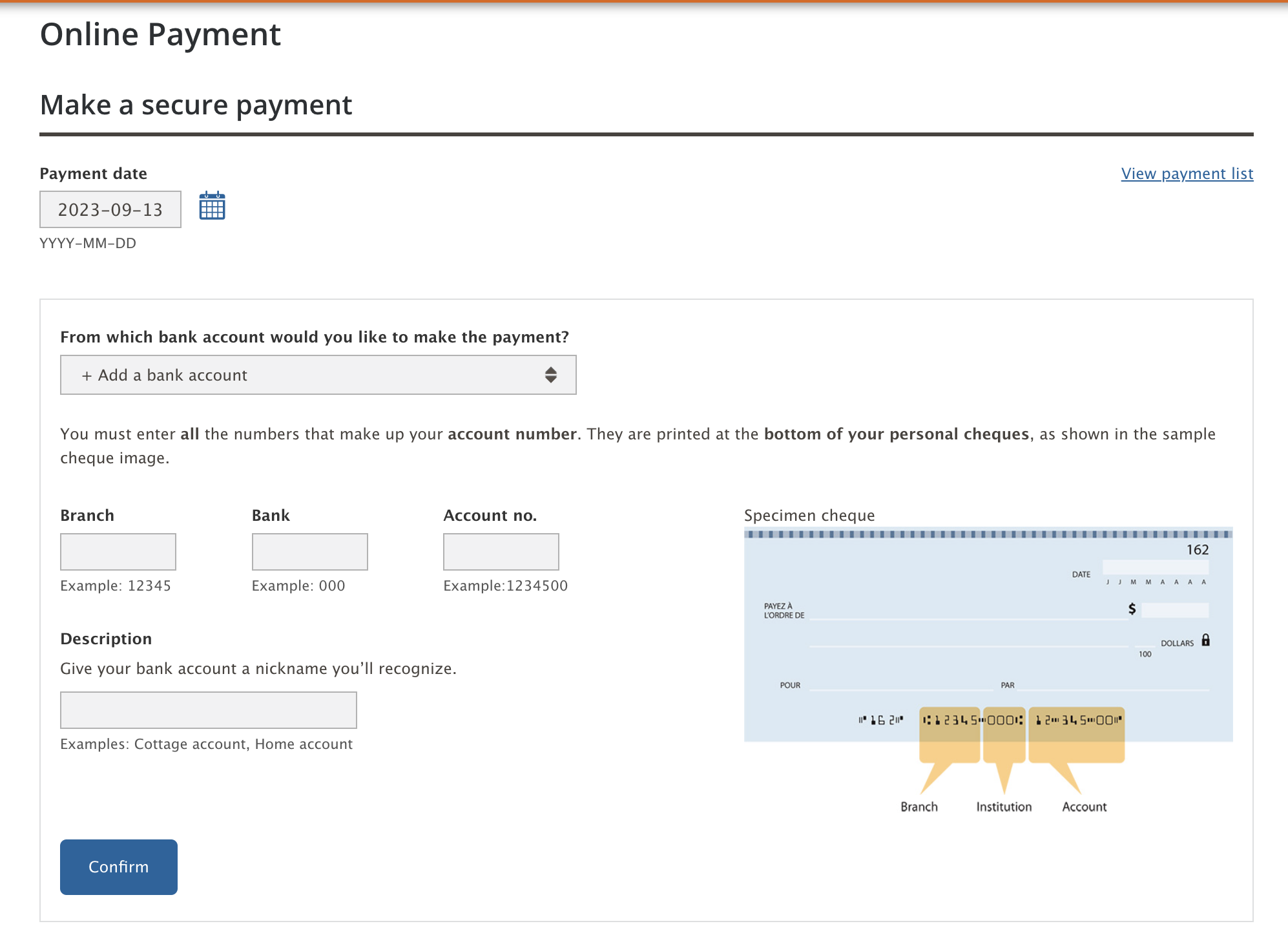This screenshot has width=1288, height=937.
Task: Click the Description nickname field
Action: tap(208, 710)
